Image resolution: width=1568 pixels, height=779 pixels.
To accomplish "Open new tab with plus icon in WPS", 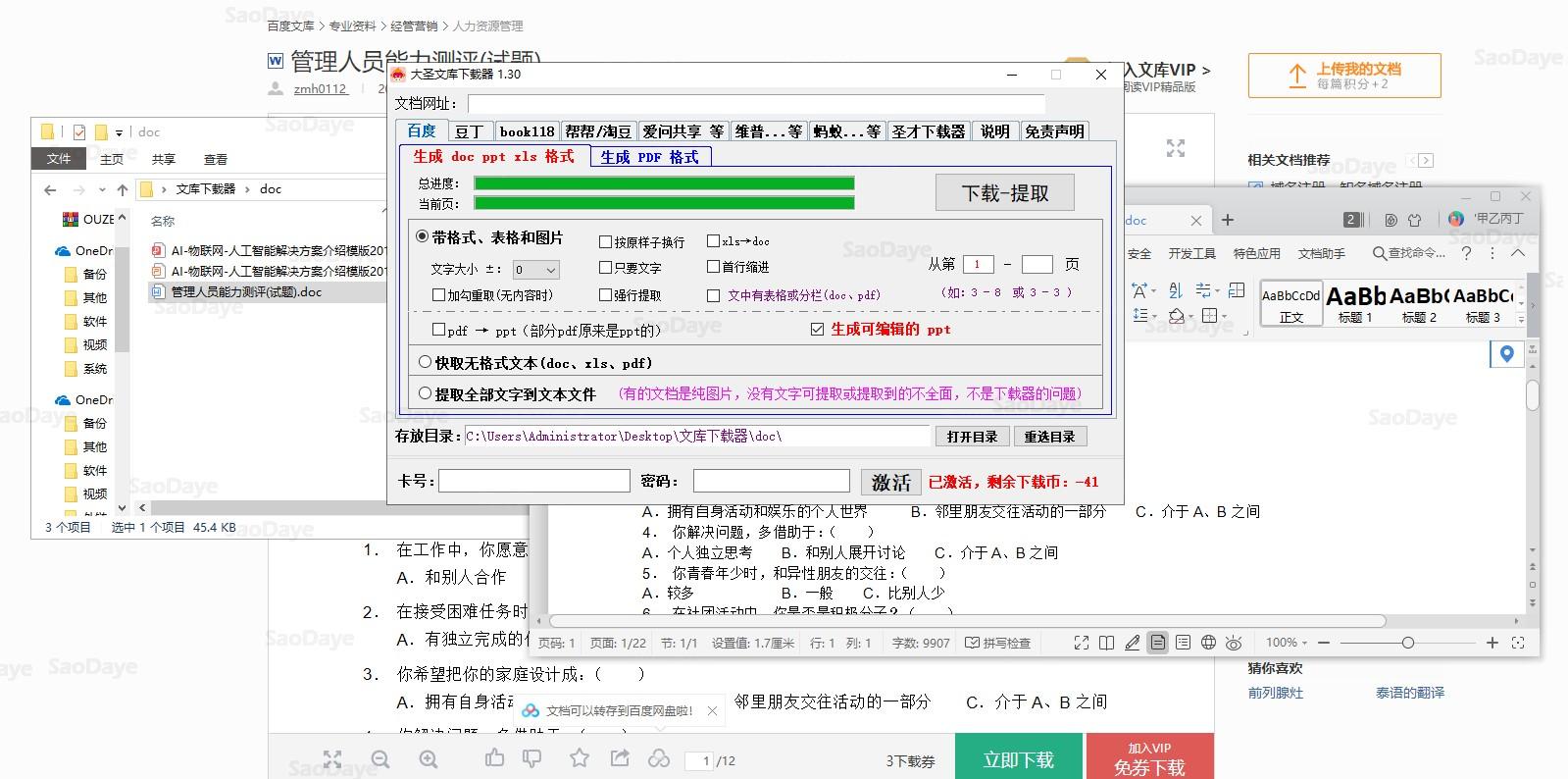I will [x=1227, y=220].
